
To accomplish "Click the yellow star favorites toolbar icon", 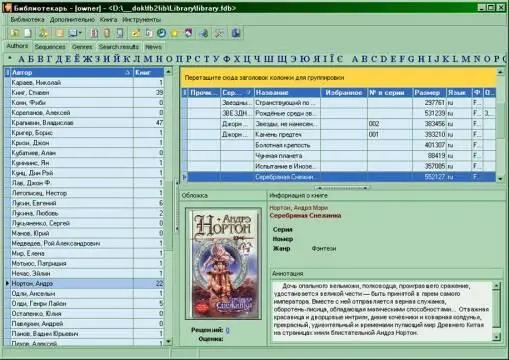I will (x=175, y=33).
